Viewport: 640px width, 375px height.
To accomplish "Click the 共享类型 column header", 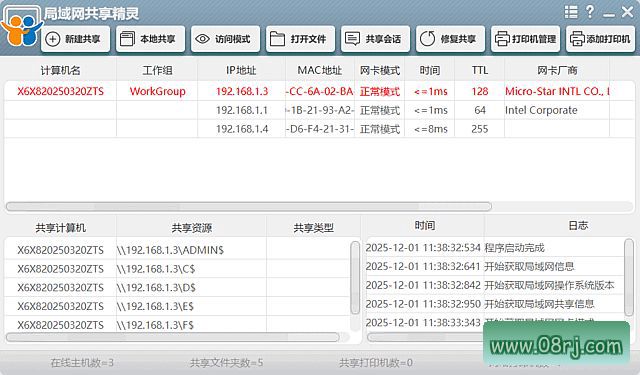I will pyautogui.click(x=313, y=228).
